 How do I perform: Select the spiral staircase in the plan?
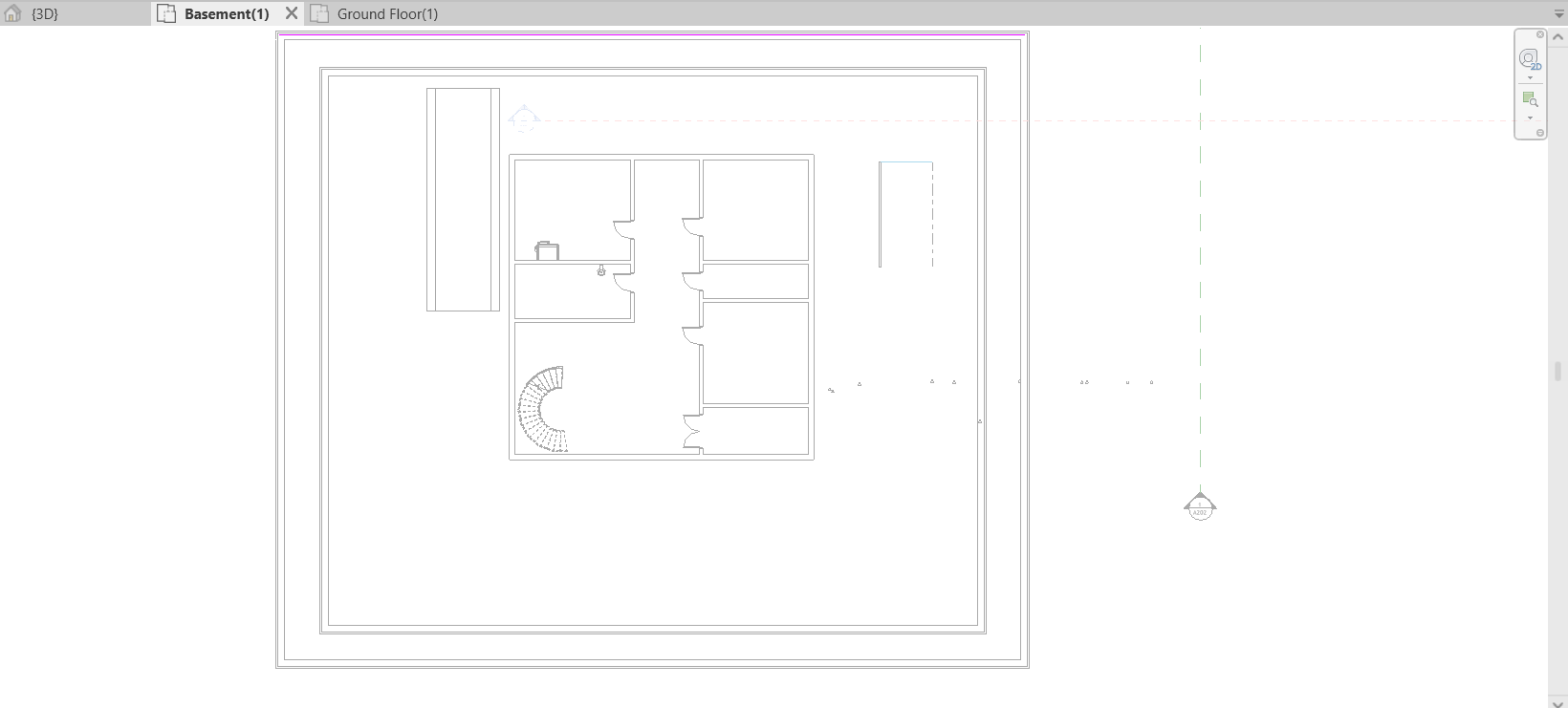(542, 409)
